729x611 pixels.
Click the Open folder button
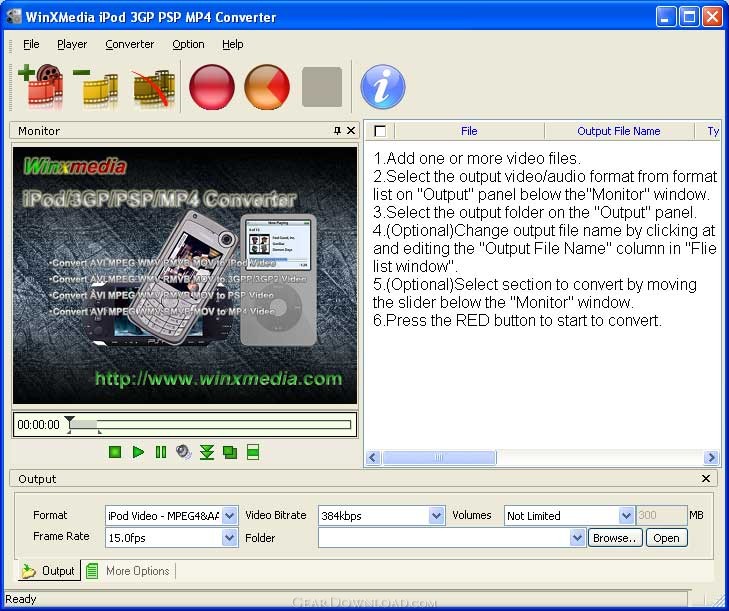point(666,538)
